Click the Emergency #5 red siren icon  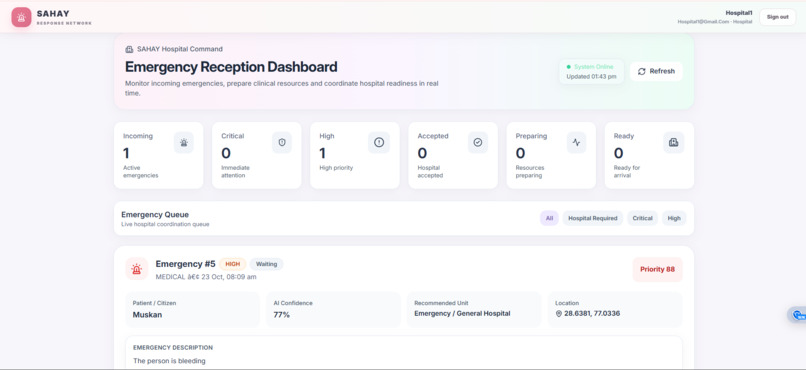click(136, 269)
